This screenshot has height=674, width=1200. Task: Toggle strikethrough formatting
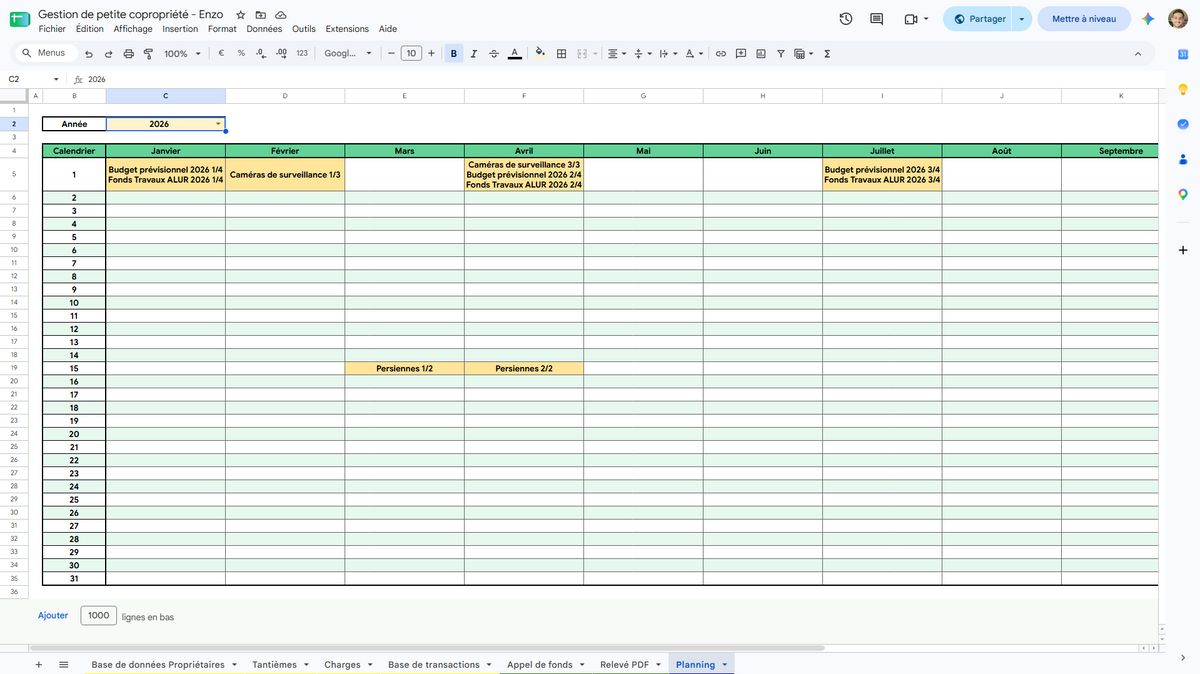point(494,54)
